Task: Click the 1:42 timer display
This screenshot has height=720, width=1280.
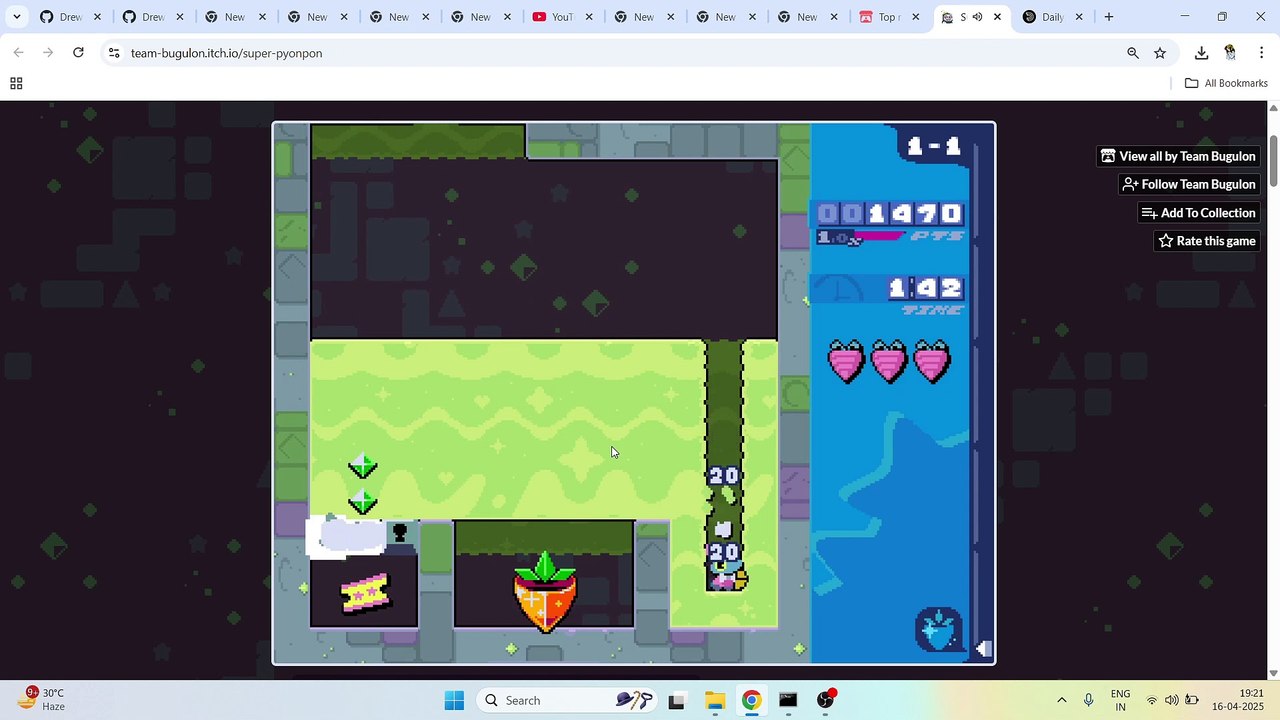Action: (925, 288)
